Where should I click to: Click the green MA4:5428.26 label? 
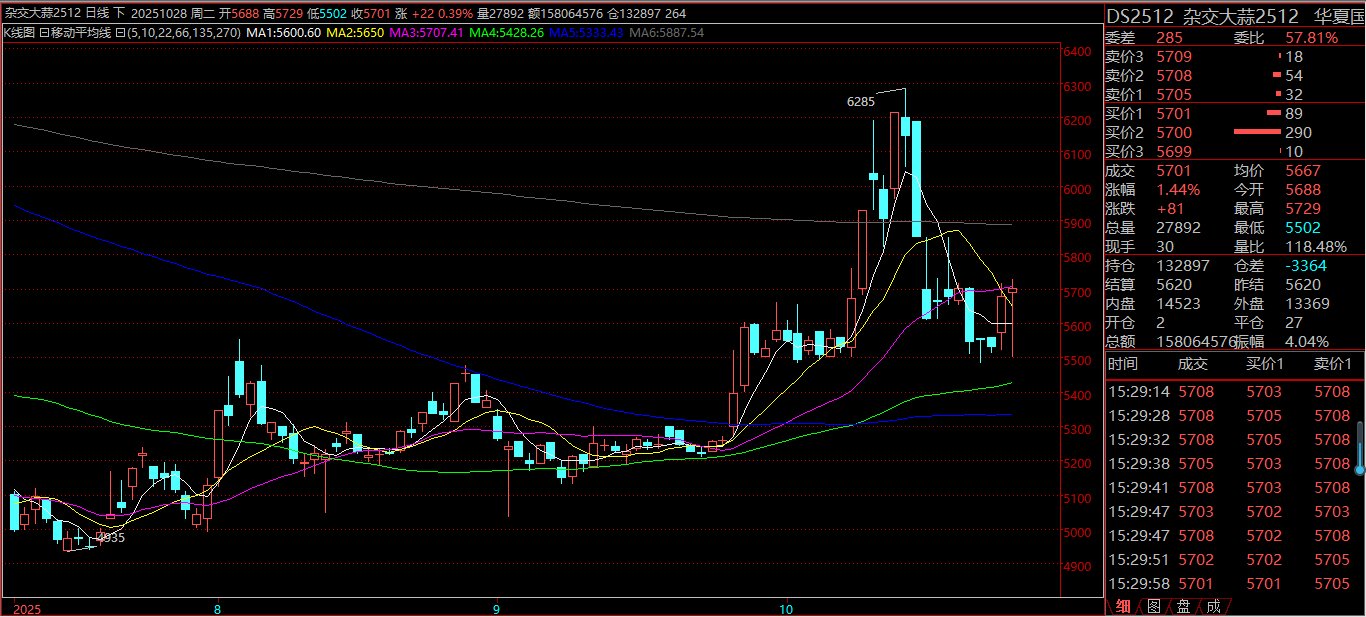point(506,32)
